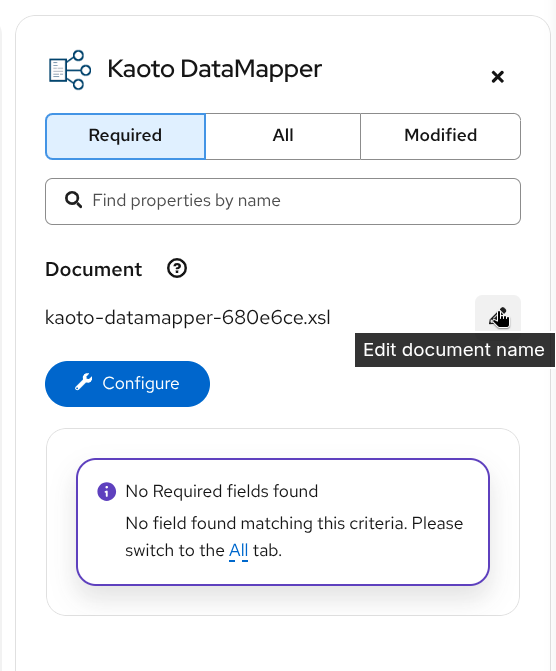Image resolution: width=556 pixels, height=671 pixels.
Task: Open the Modified tab
Action: click(440, 136)
